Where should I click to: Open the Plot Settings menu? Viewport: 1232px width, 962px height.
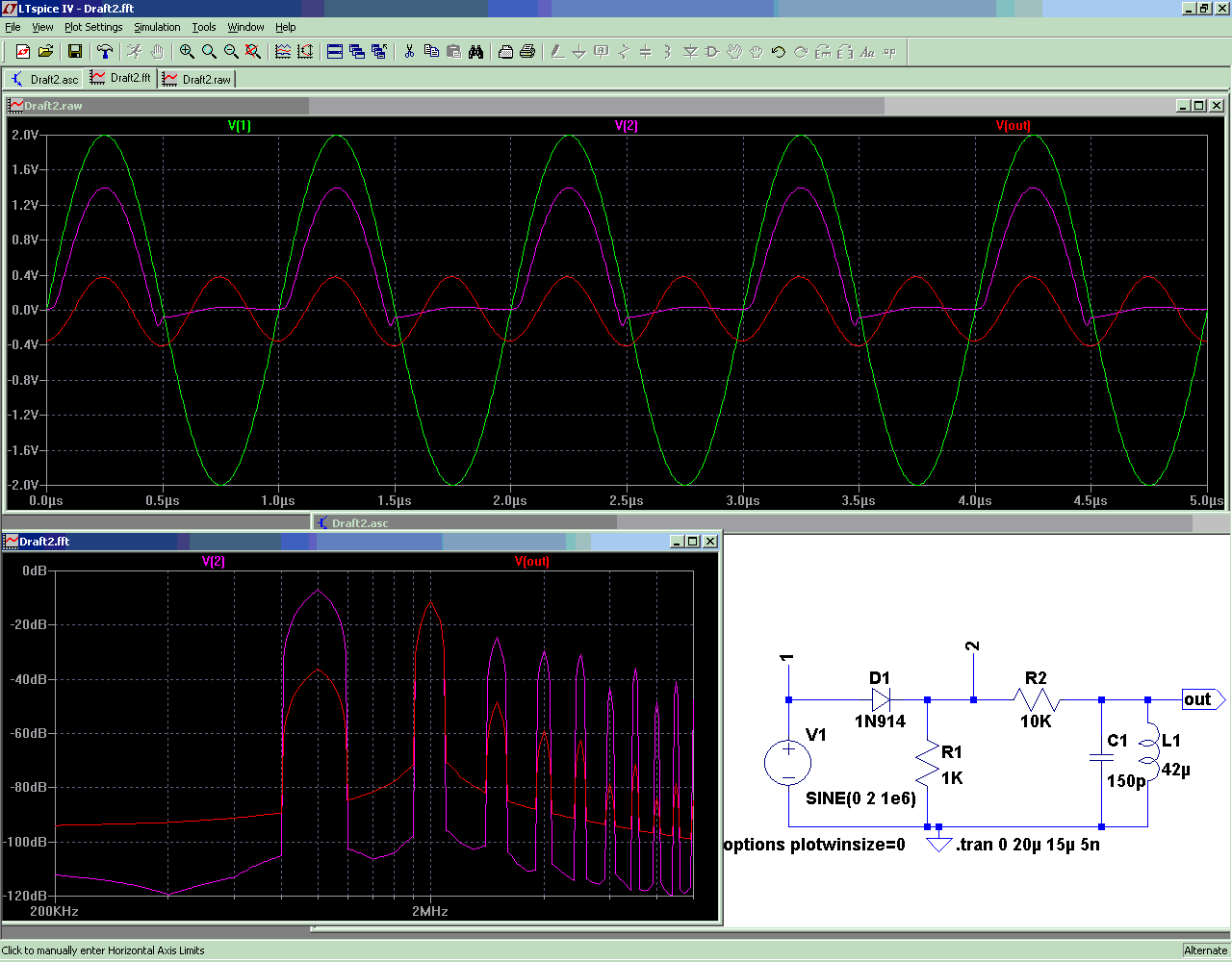93,27
